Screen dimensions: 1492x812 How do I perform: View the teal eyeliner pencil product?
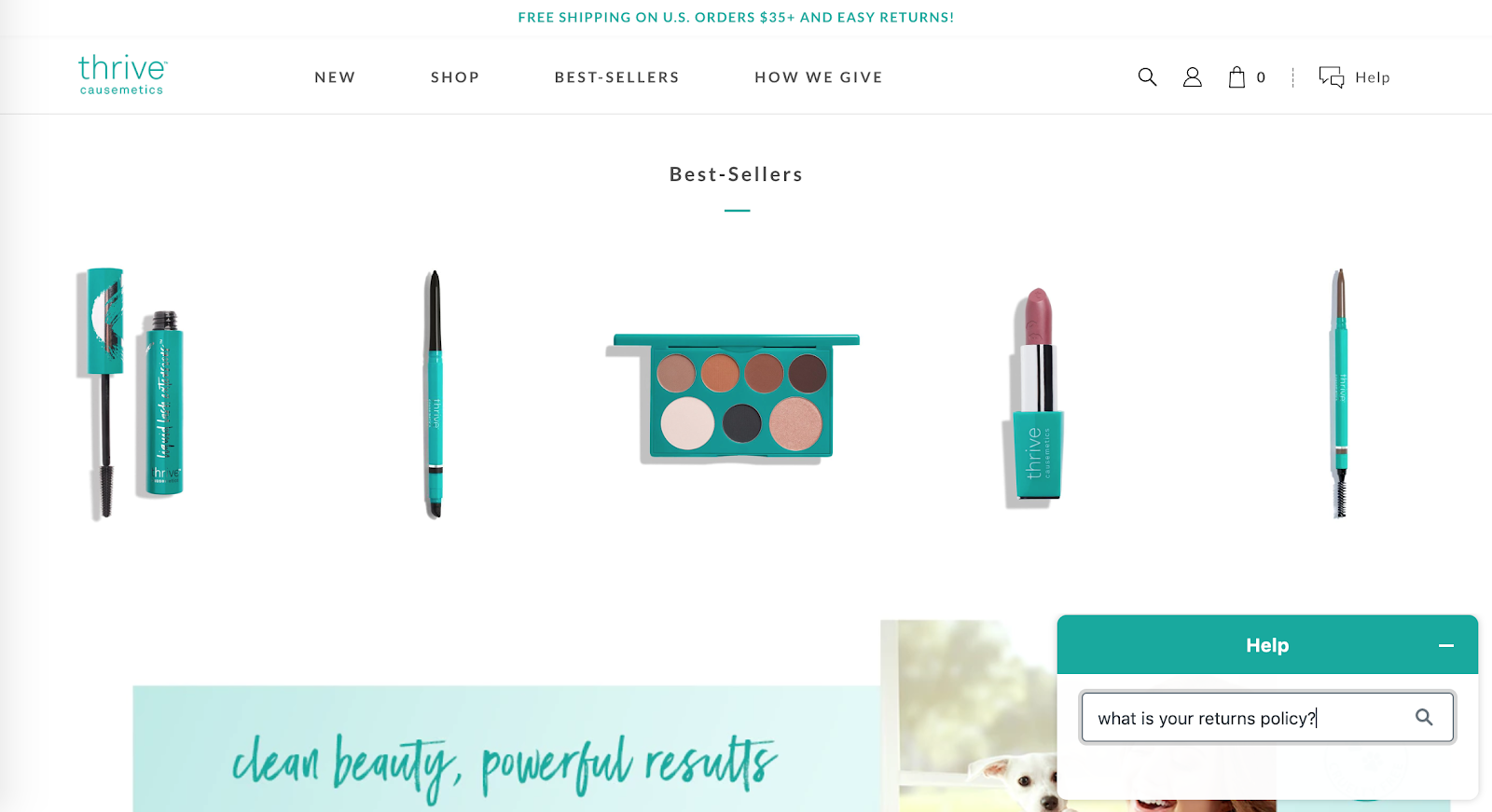point(434,393)
